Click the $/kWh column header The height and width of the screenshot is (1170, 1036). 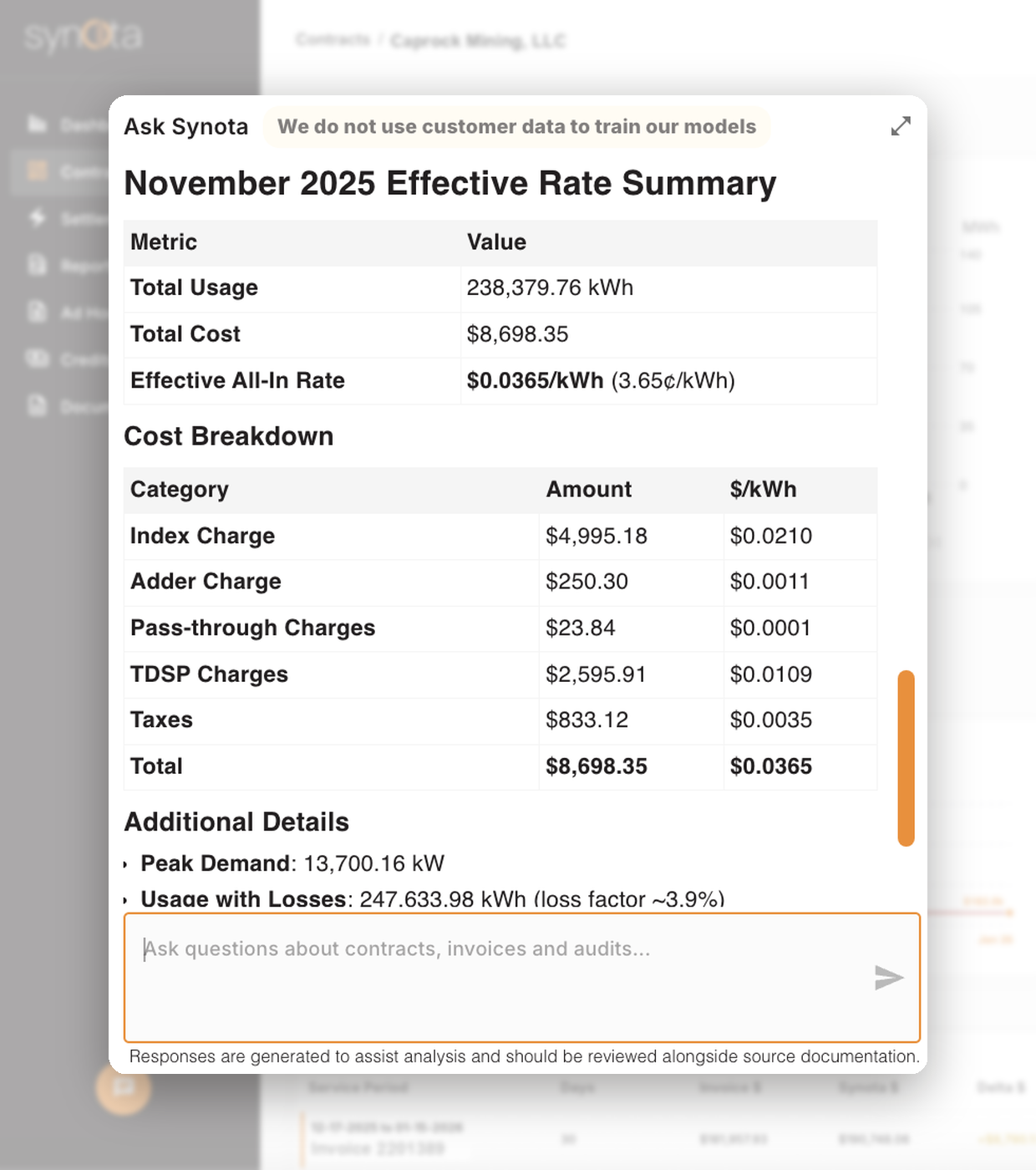point(763,490)
